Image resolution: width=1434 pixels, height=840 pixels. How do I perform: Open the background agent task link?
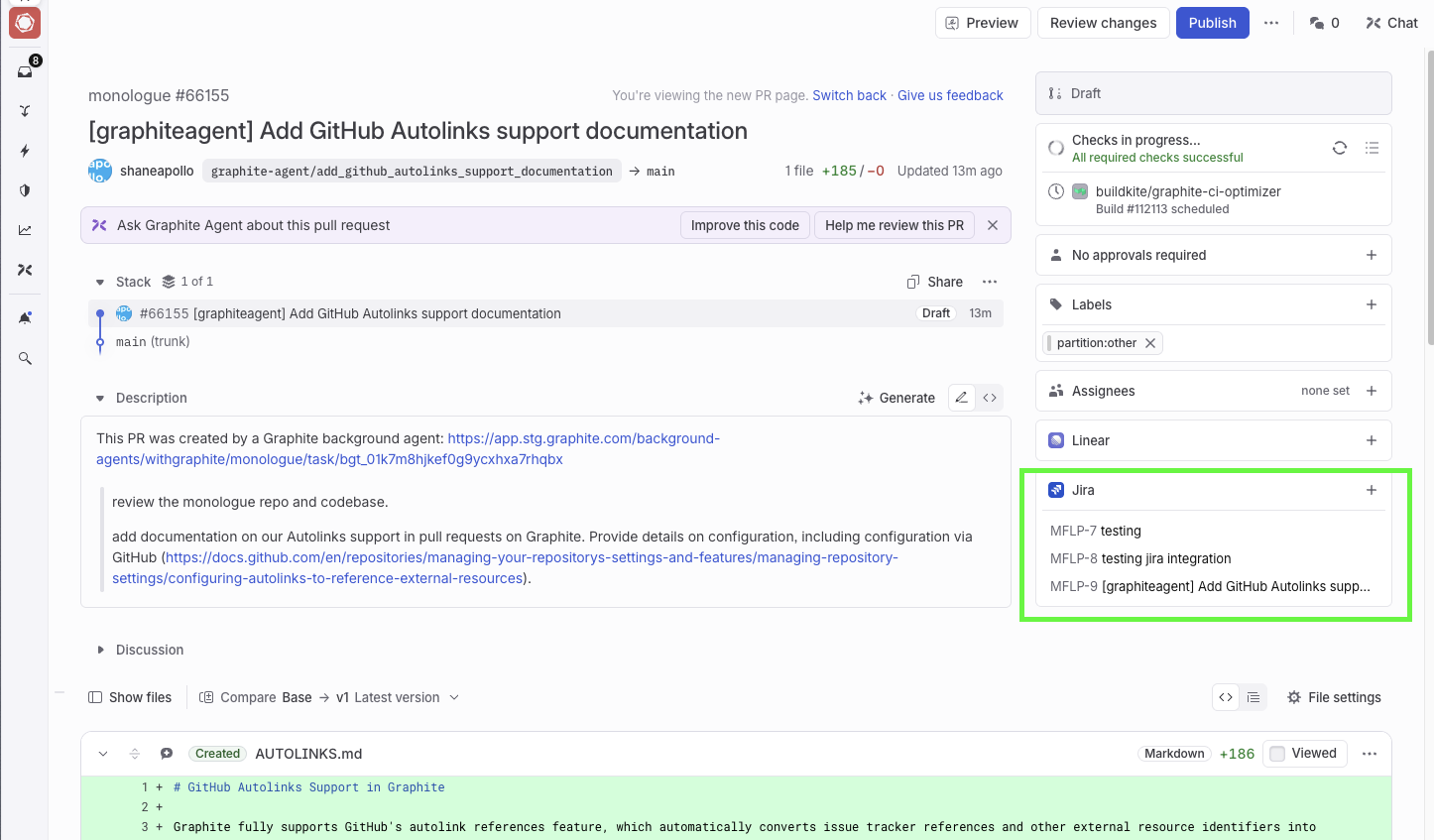(408, 448)
